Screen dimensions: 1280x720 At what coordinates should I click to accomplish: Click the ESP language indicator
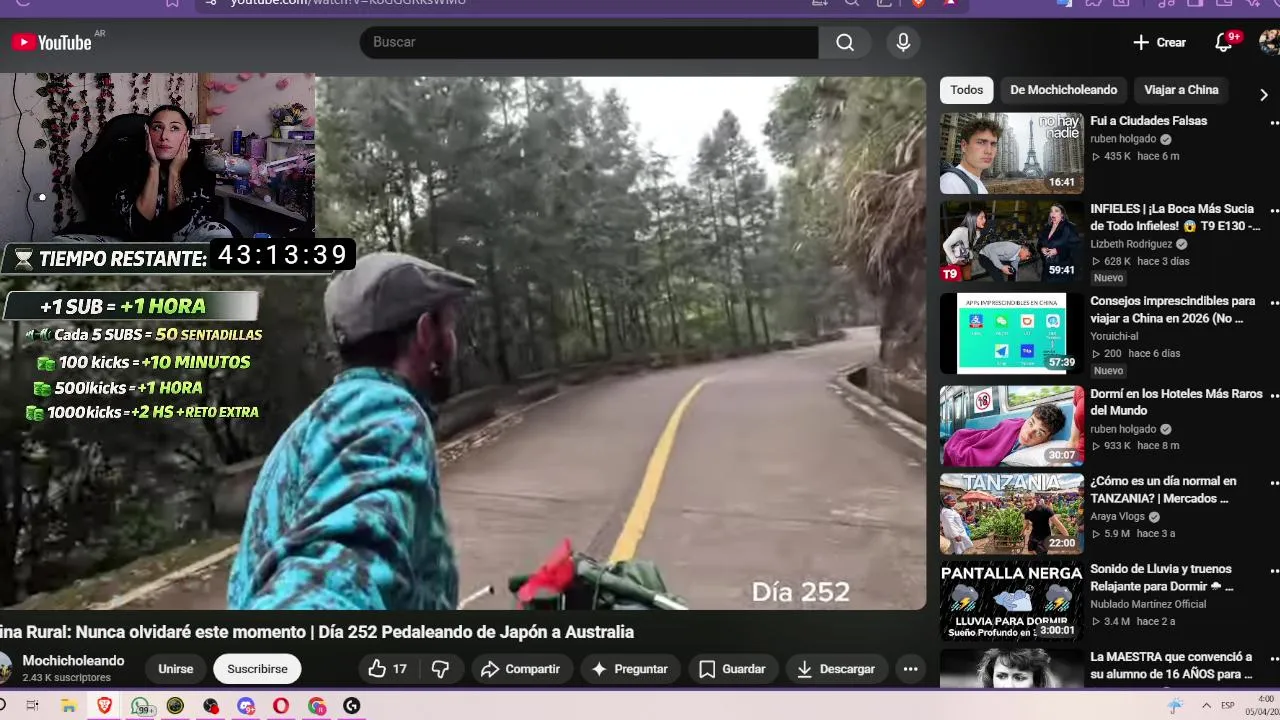click(1228, 706)
